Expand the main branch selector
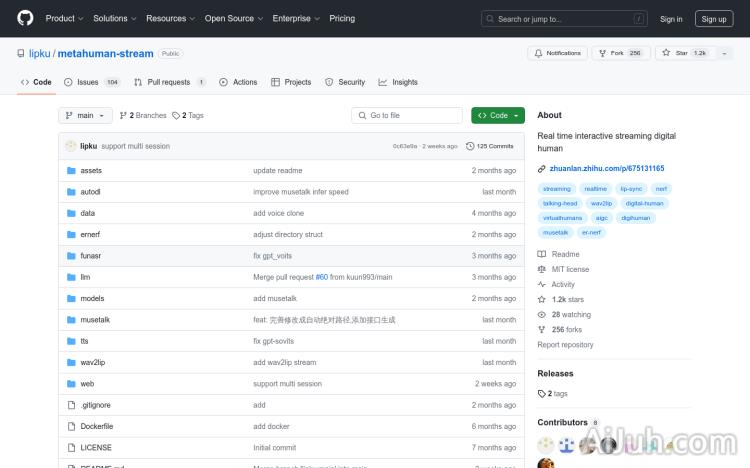The width and height of the screenshot is (750, 468). point(85,116)
